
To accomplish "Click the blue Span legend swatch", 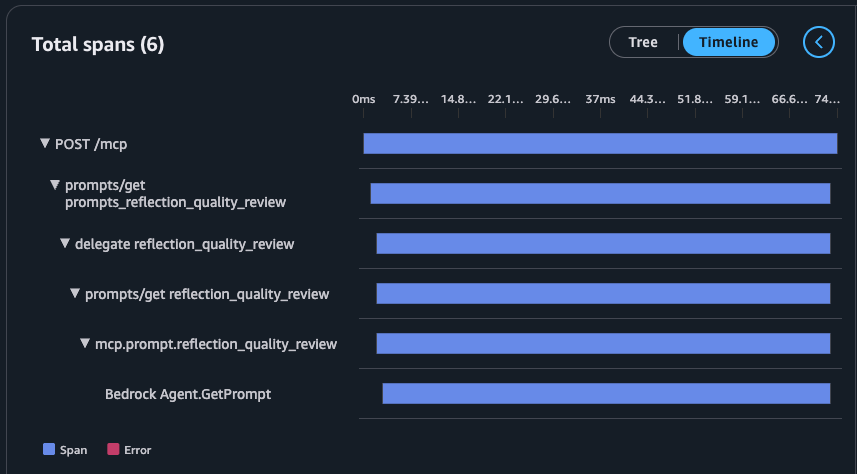I will [49, 449].
